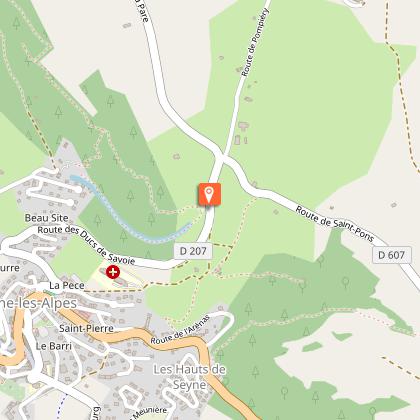Screen dimensions: 420x420
Task: Select the La Pece place label
Action: 67,285
